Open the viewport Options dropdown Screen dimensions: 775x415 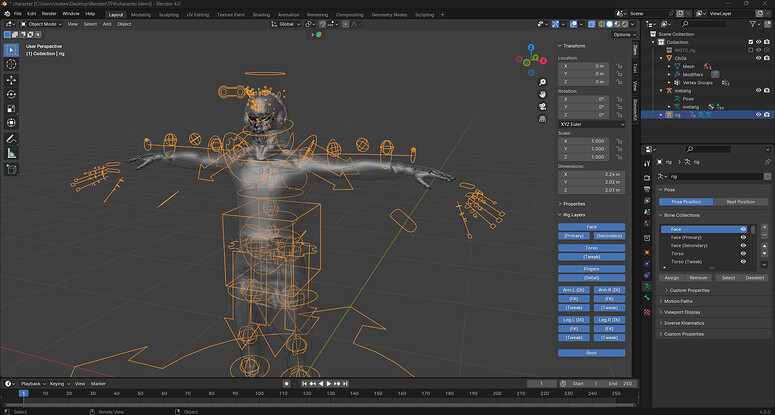624,35
